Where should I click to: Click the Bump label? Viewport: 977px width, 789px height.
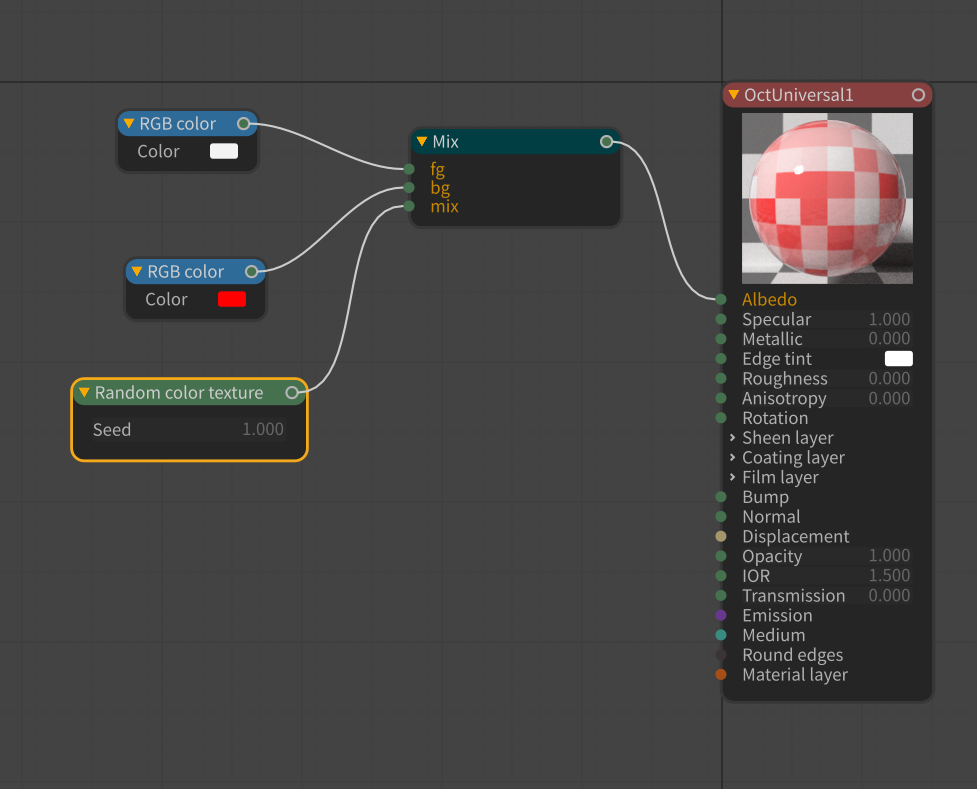765,497
